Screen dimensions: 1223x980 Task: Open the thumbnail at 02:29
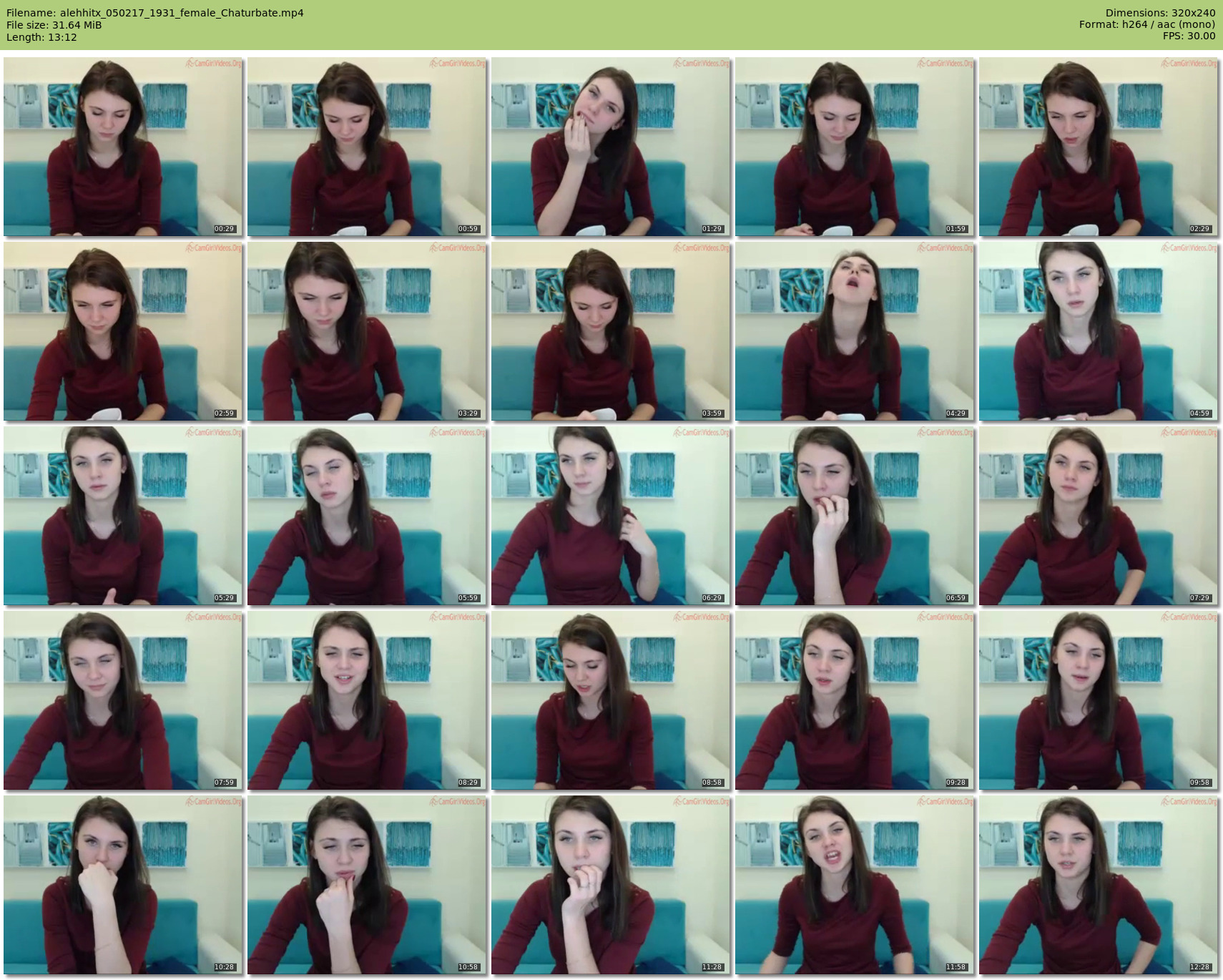pos(1098,147)
